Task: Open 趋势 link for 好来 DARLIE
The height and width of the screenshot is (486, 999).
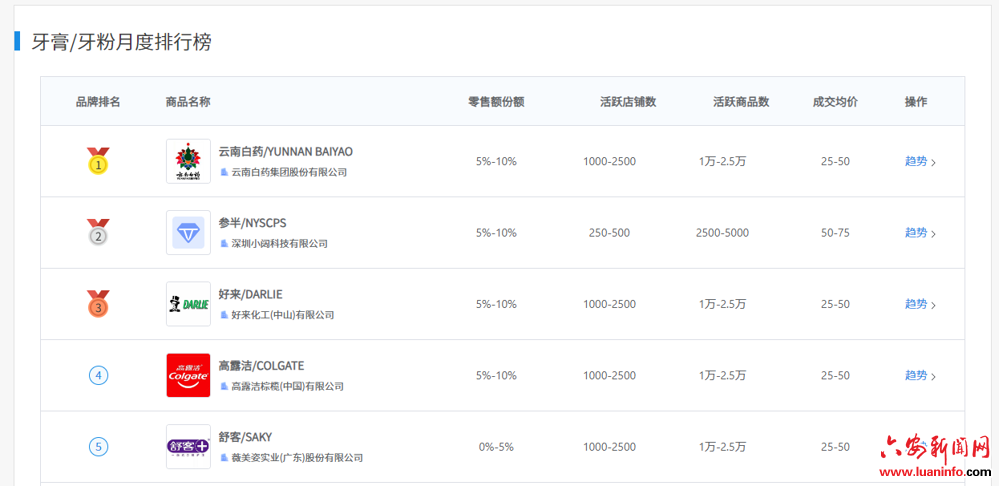Action: pos(919,304)
